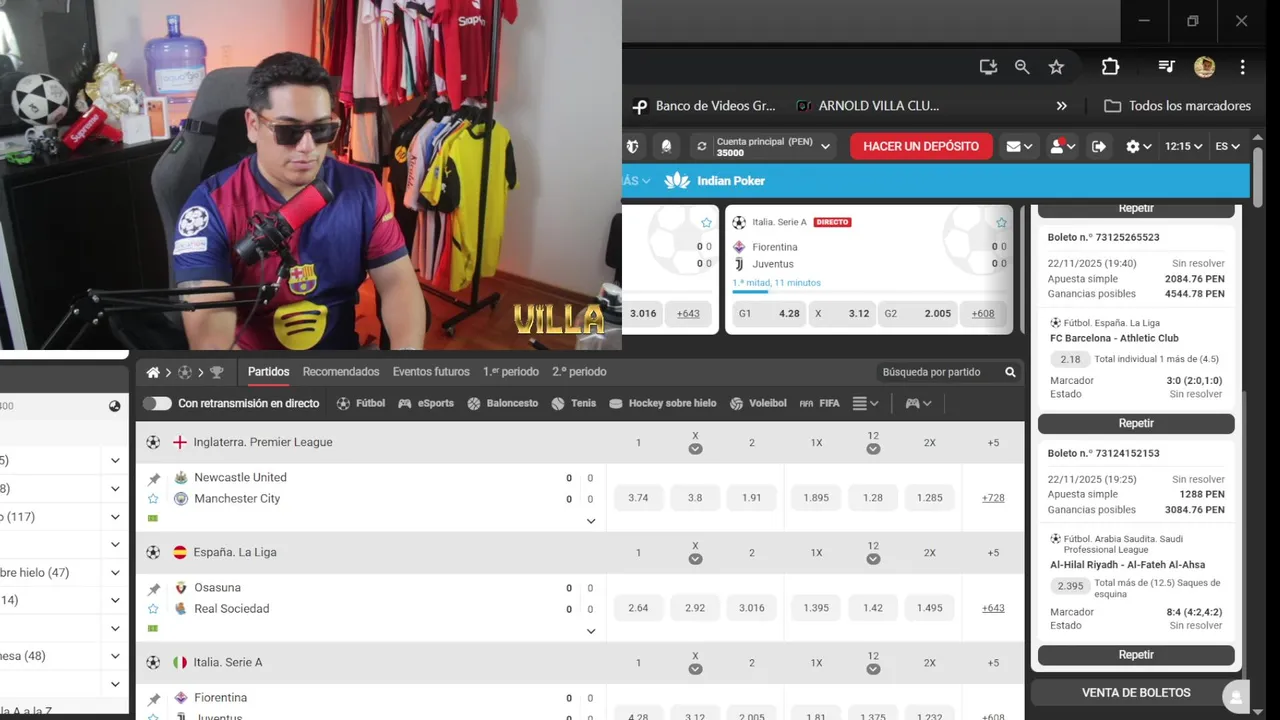Expand X column dropdown in Premier League header
The width and height of the screenshot is (1280, 720).
click(695, 449)
